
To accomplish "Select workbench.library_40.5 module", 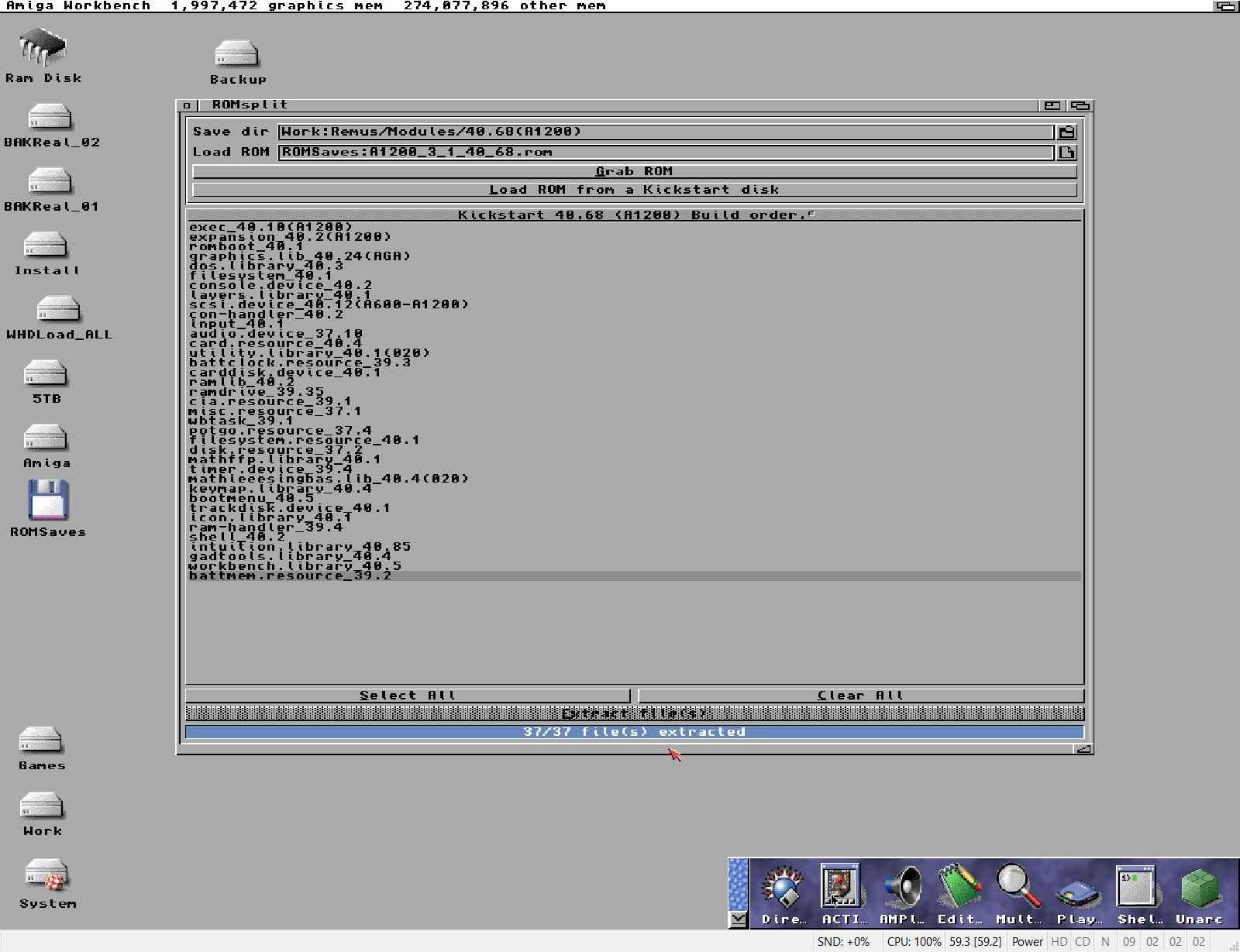I will pyautogui.click(x=635, y=566).
